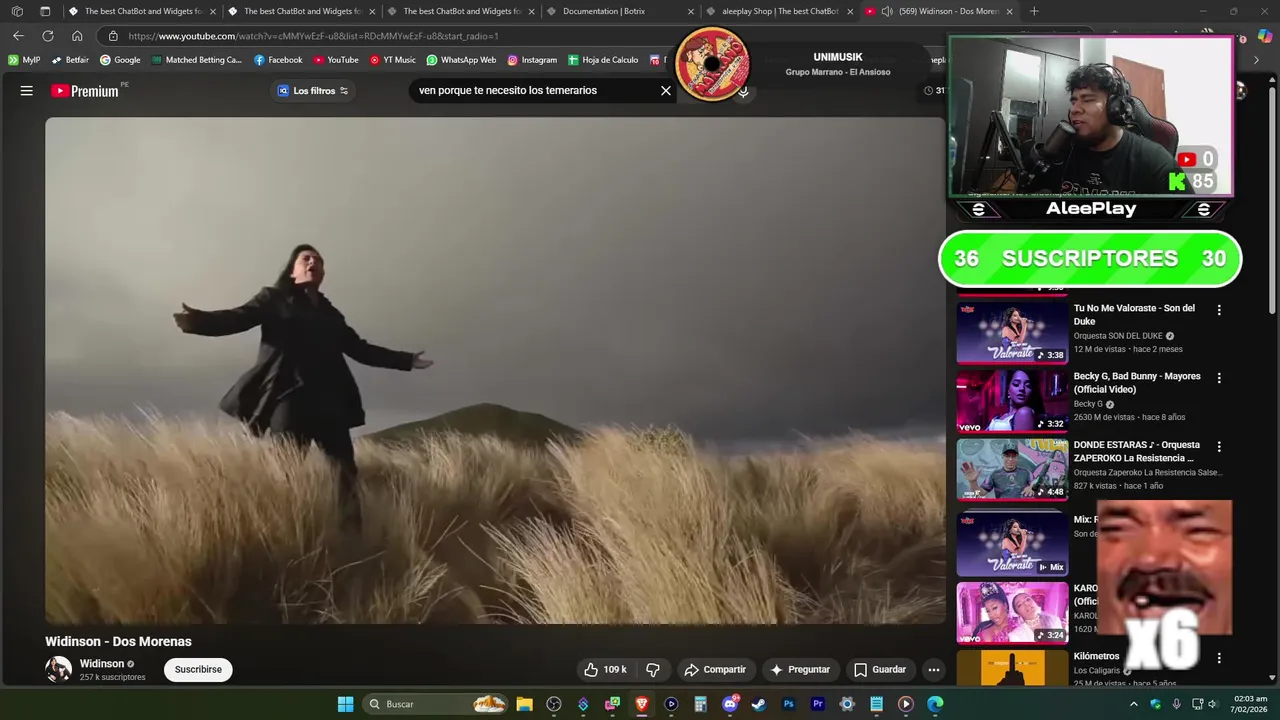Open the Compartir share dialog
This screenshot has width=1280, height=720.
click(x=715, y=670)
